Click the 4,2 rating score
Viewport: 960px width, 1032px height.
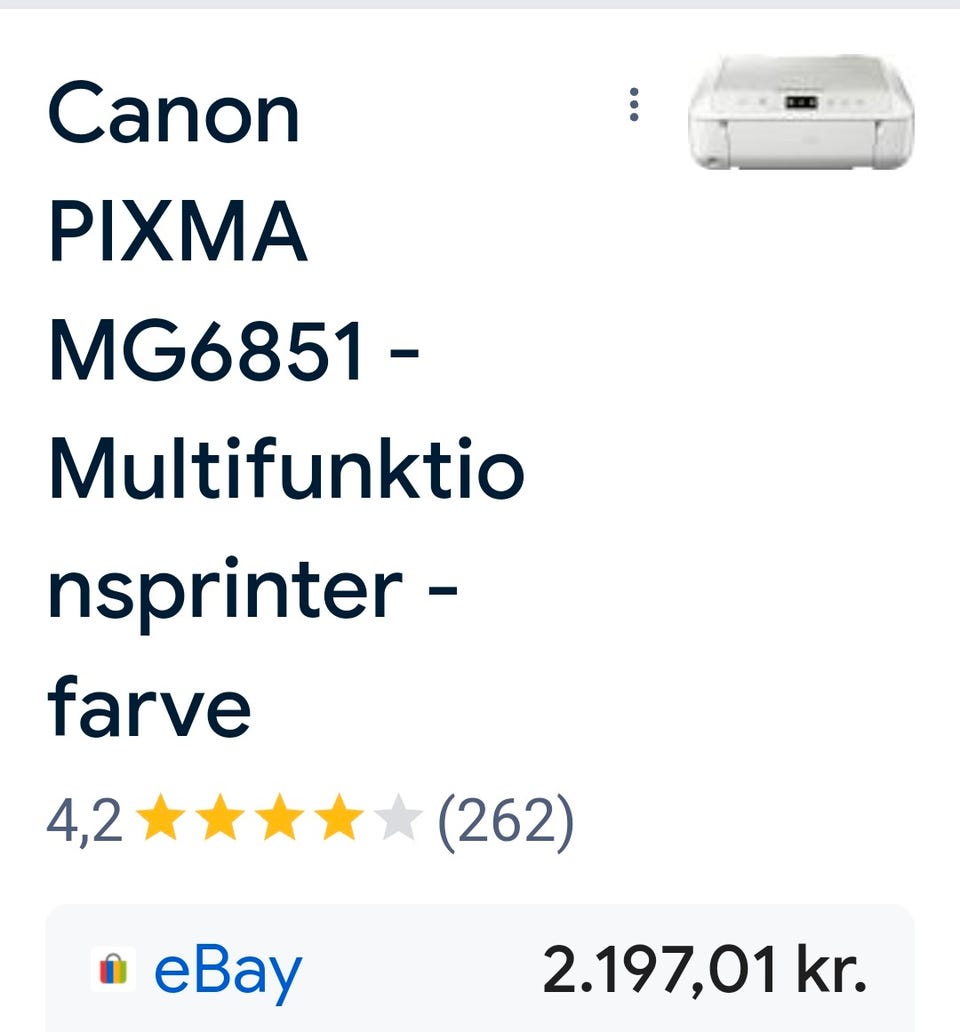pyautogui.click(x=84, y=821)
